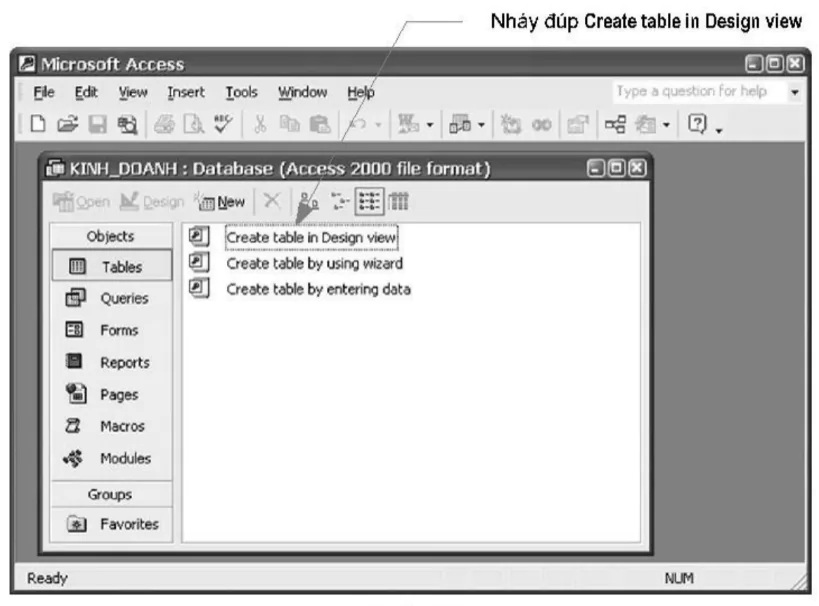Click the File Search icon in the toolbar
819x606 pixels.
tap(127, 124)
